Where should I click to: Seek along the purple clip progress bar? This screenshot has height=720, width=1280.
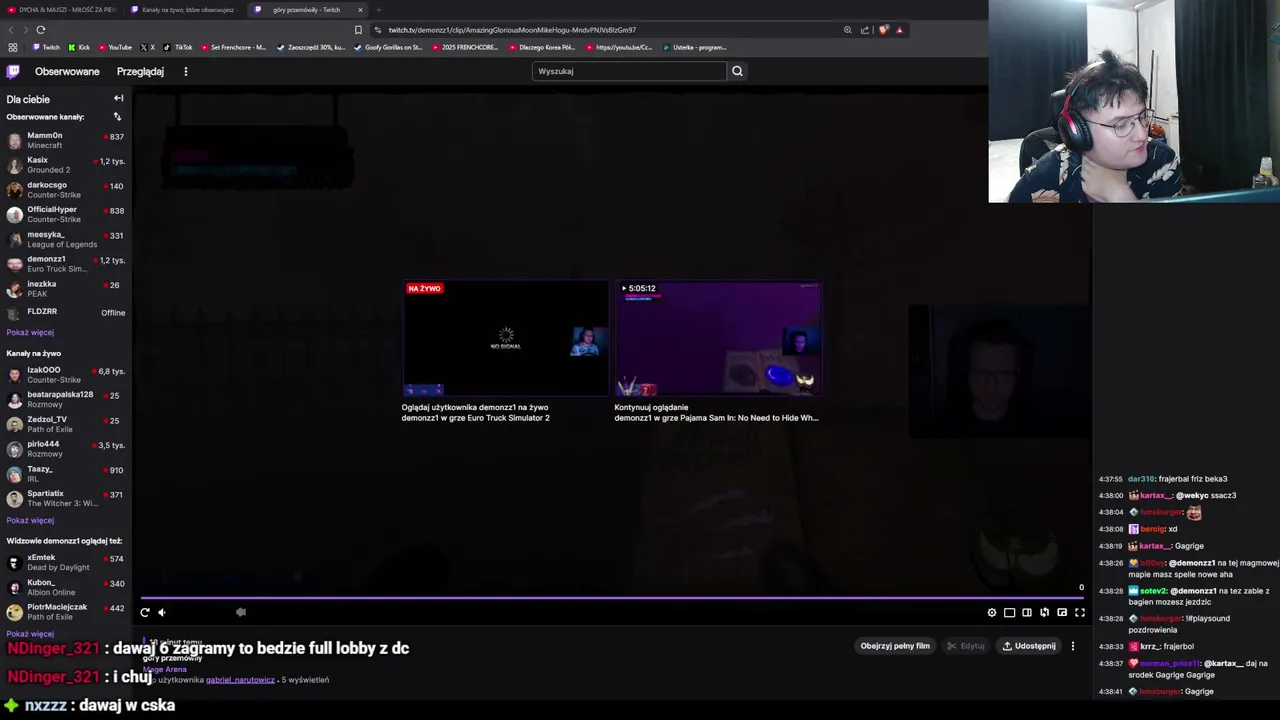(x=612, y=598)
